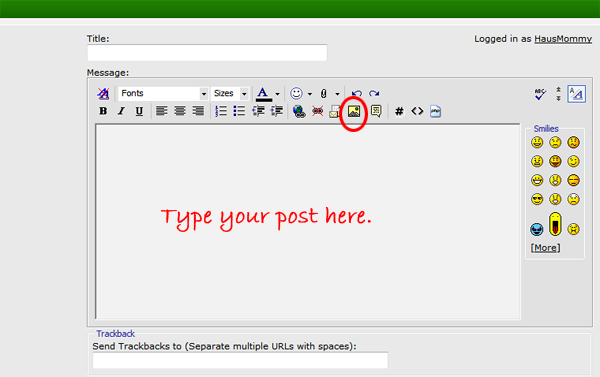This screenshot has width=600, height=377.
Task: Click inside the Message text area
Action: click(308, 221)
